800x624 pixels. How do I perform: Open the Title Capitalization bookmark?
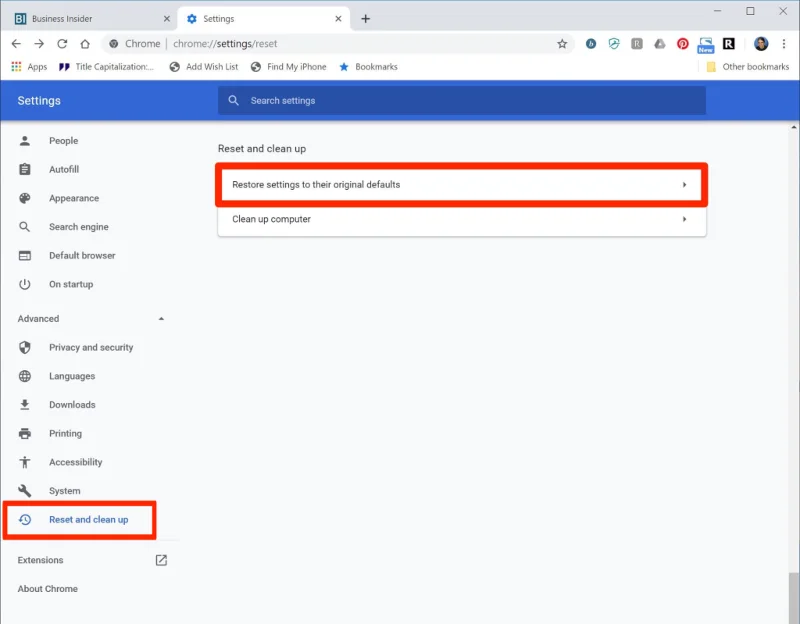coord(106,67)
